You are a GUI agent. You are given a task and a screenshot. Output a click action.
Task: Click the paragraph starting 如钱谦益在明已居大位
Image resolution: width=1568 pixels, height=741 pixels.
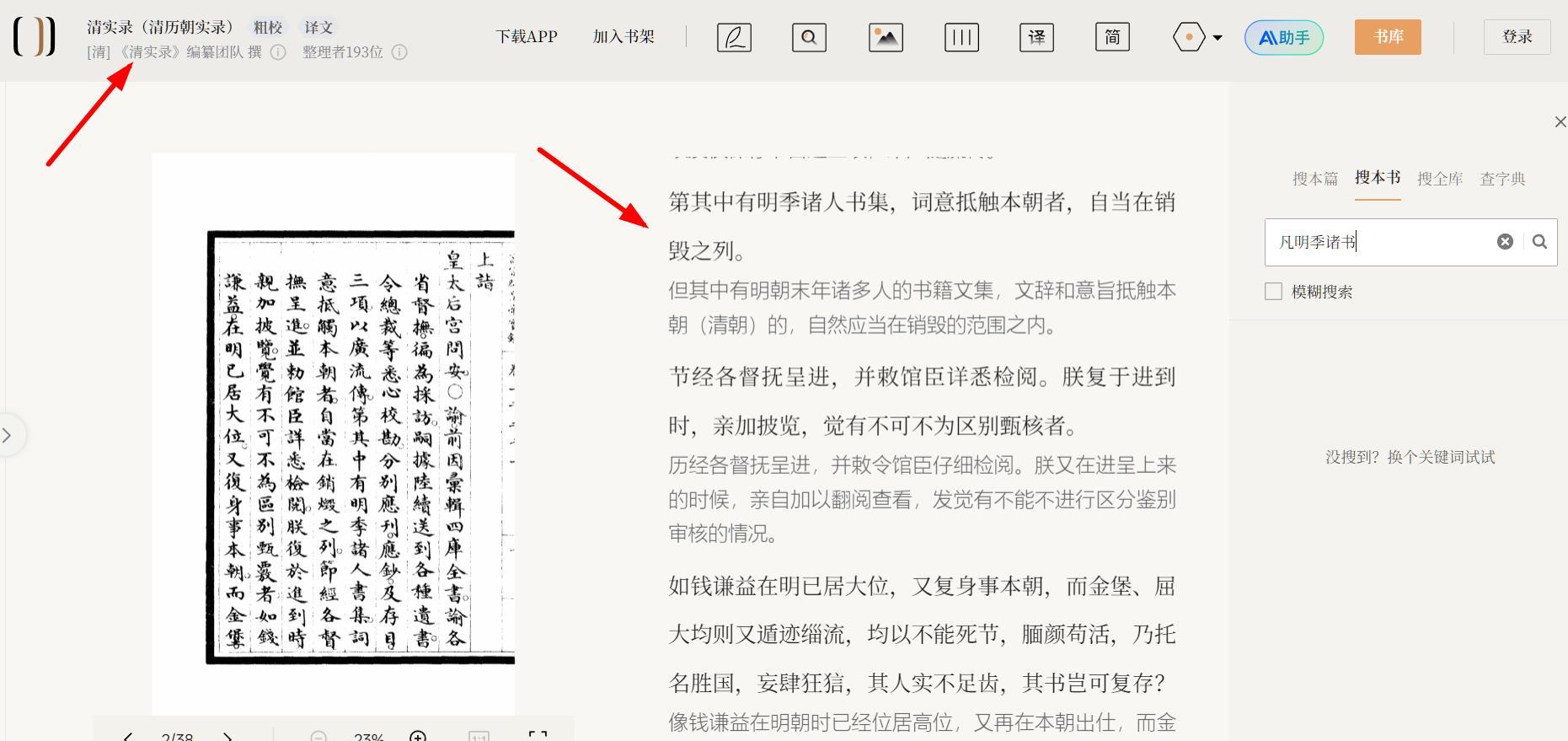(x=922, y=634)
